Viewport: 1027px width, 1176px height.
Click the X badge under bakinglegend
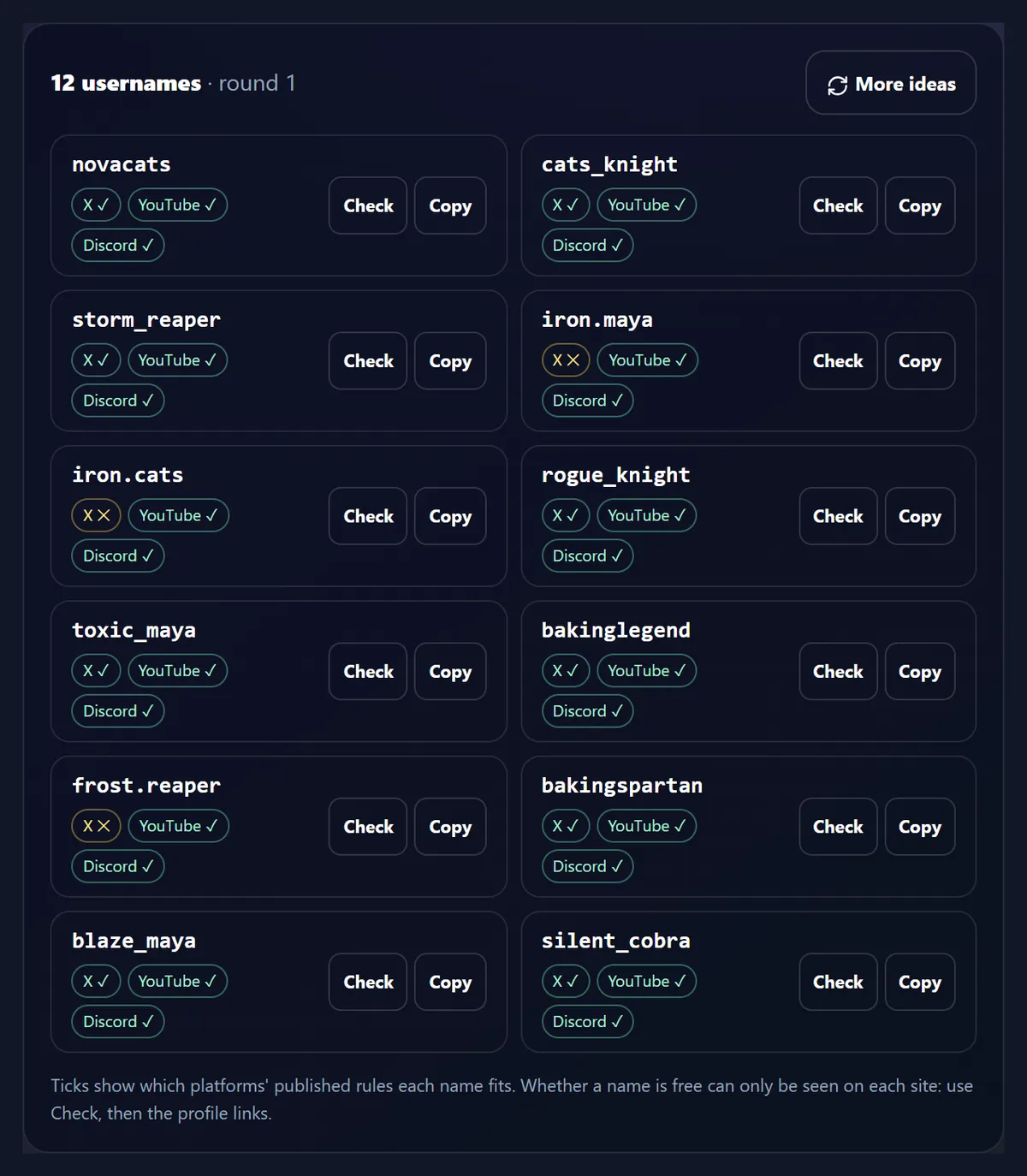pos(566,671)
